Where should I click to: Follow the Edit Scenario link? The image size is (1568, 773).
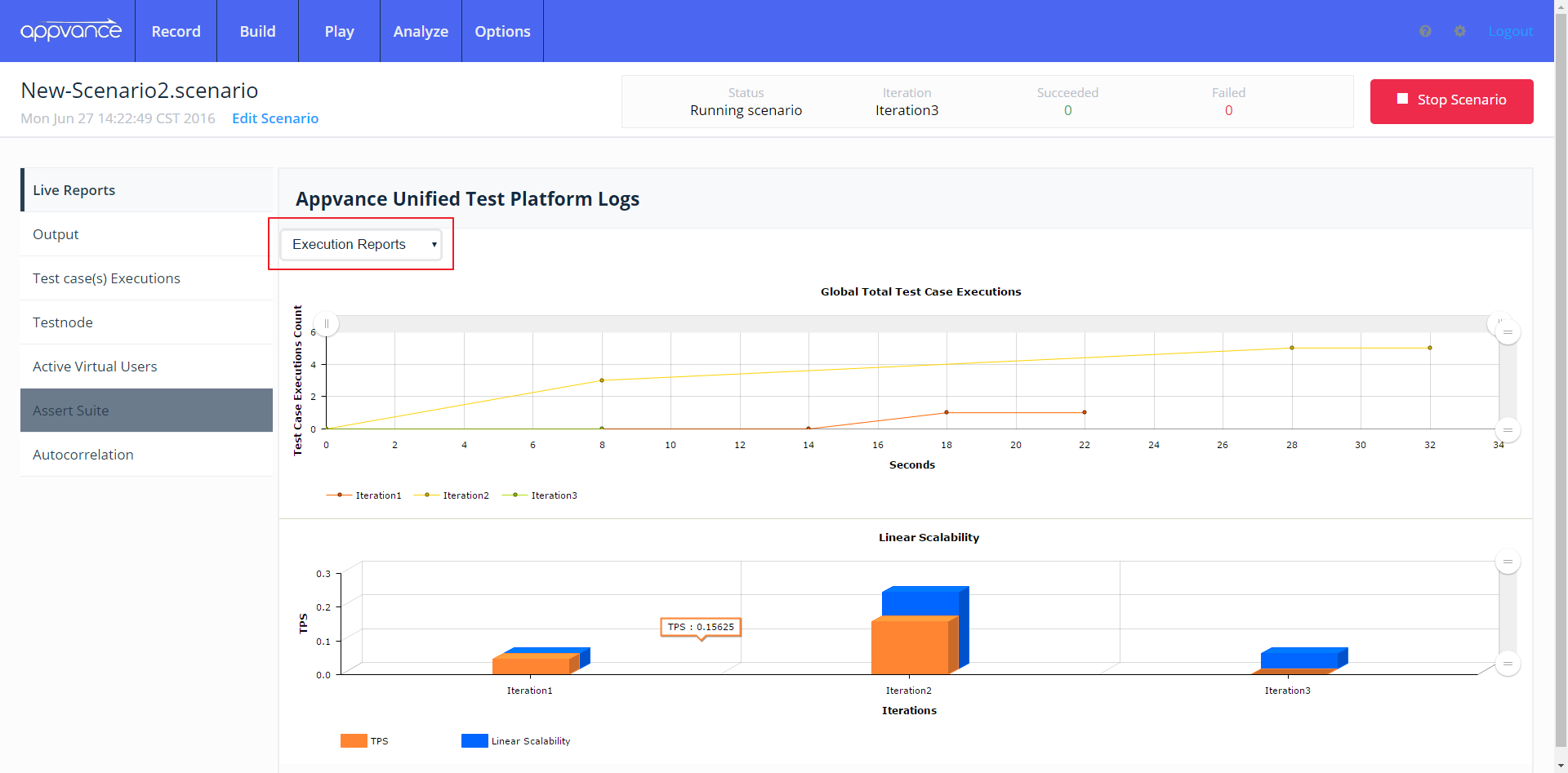point(275,118)
